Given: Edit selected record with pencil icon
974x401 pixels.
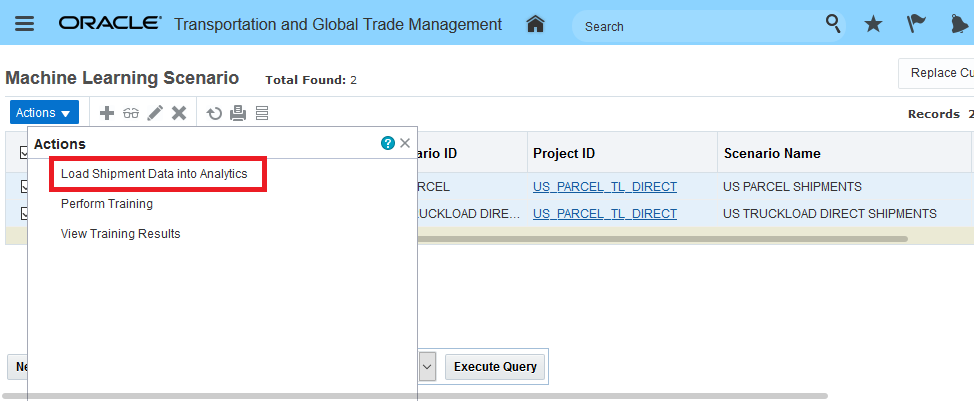Looking at the screenshot, I should click(155, 113).
